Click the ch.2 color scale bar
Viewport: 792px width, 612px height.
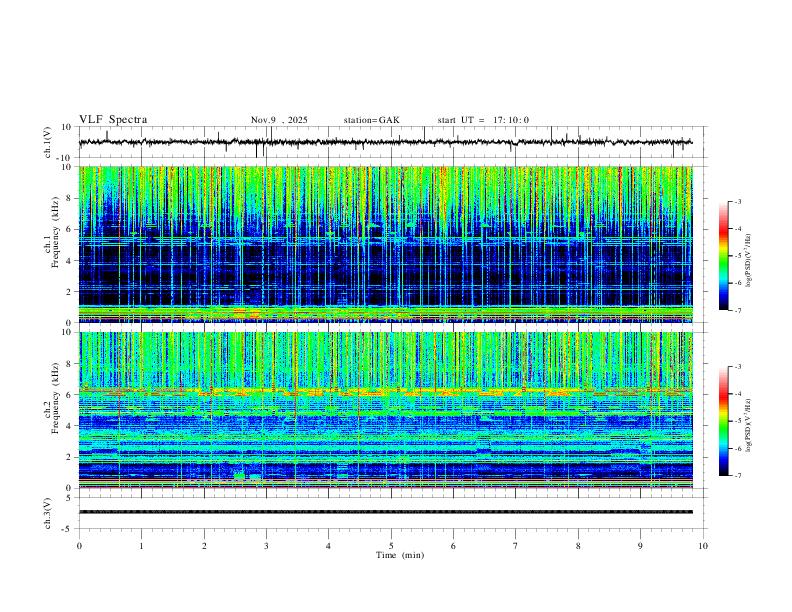tap(723, 421)
